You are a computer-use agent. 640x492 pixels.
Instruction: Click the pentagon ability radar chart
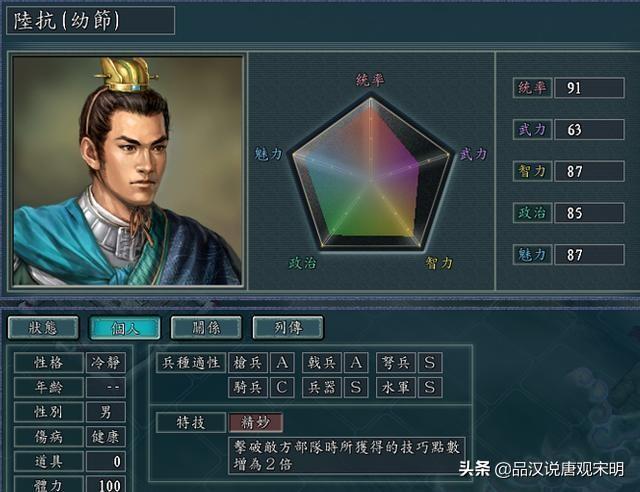pyautogui.click(x=371, y=174)
